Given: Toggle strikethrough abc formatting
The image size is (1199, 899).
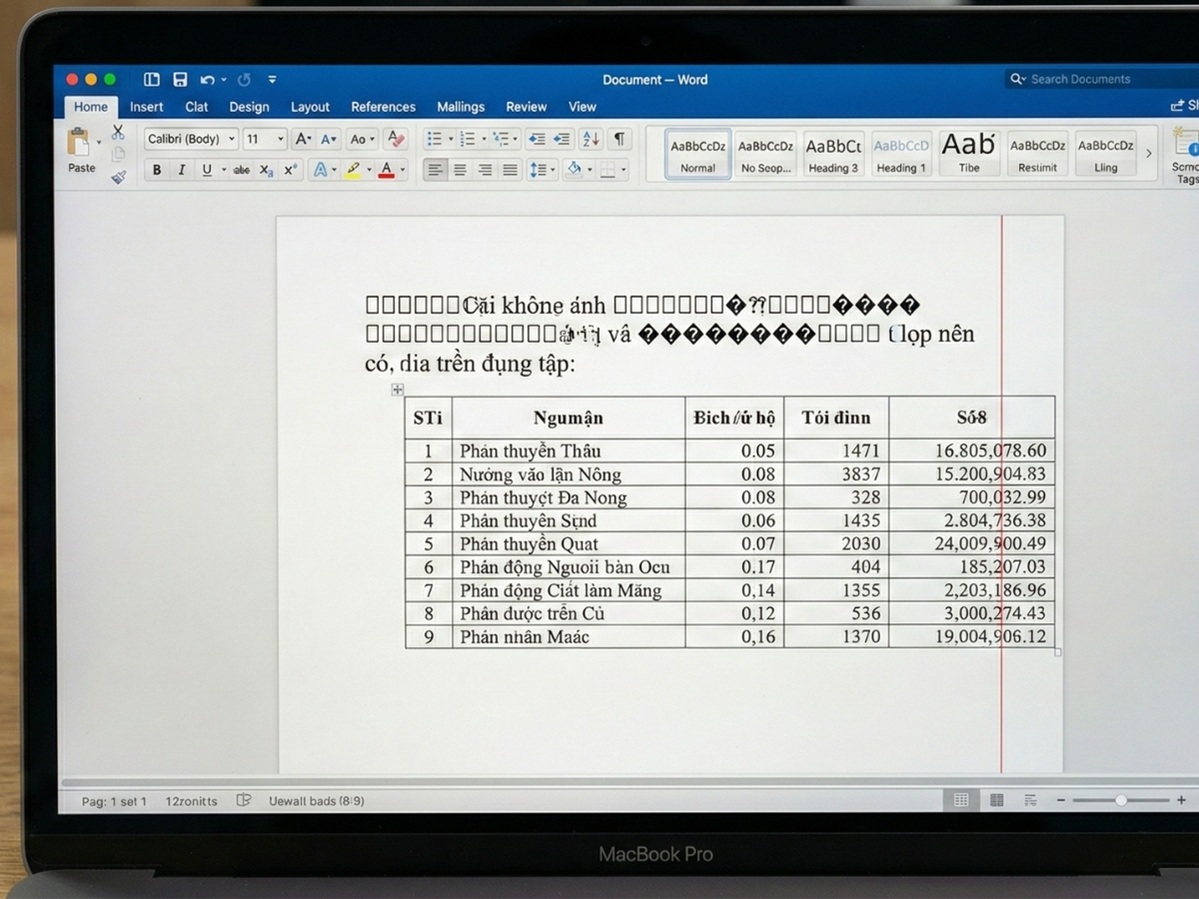Looking at the screenshot, I should (241, 170).
